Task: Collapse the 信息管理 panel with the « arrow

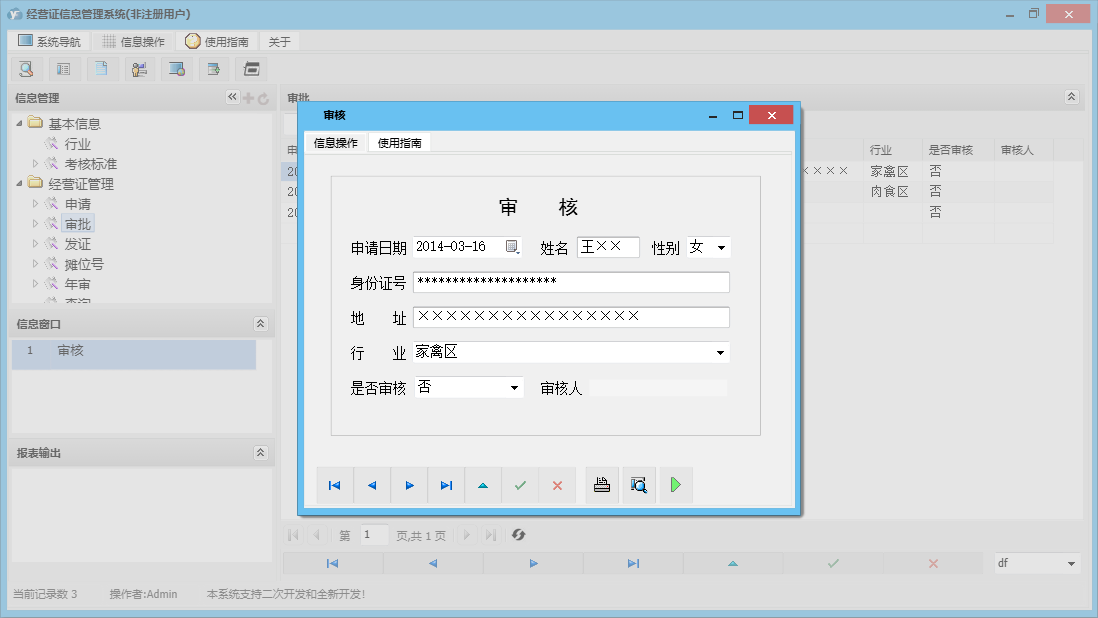Action: coord(231,97)
